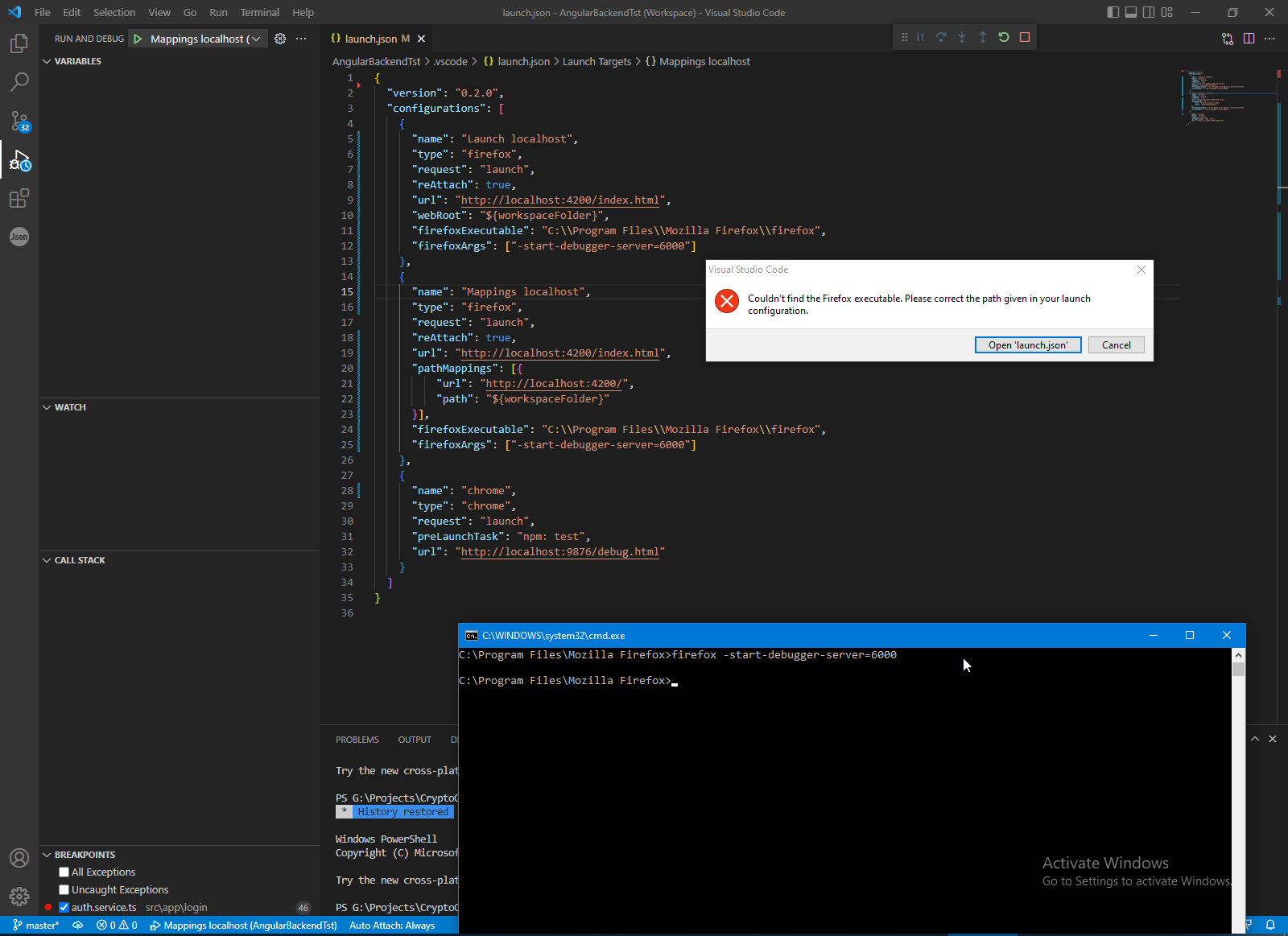Click the AngularBackendTst breadcrumb

click(376, 62)
